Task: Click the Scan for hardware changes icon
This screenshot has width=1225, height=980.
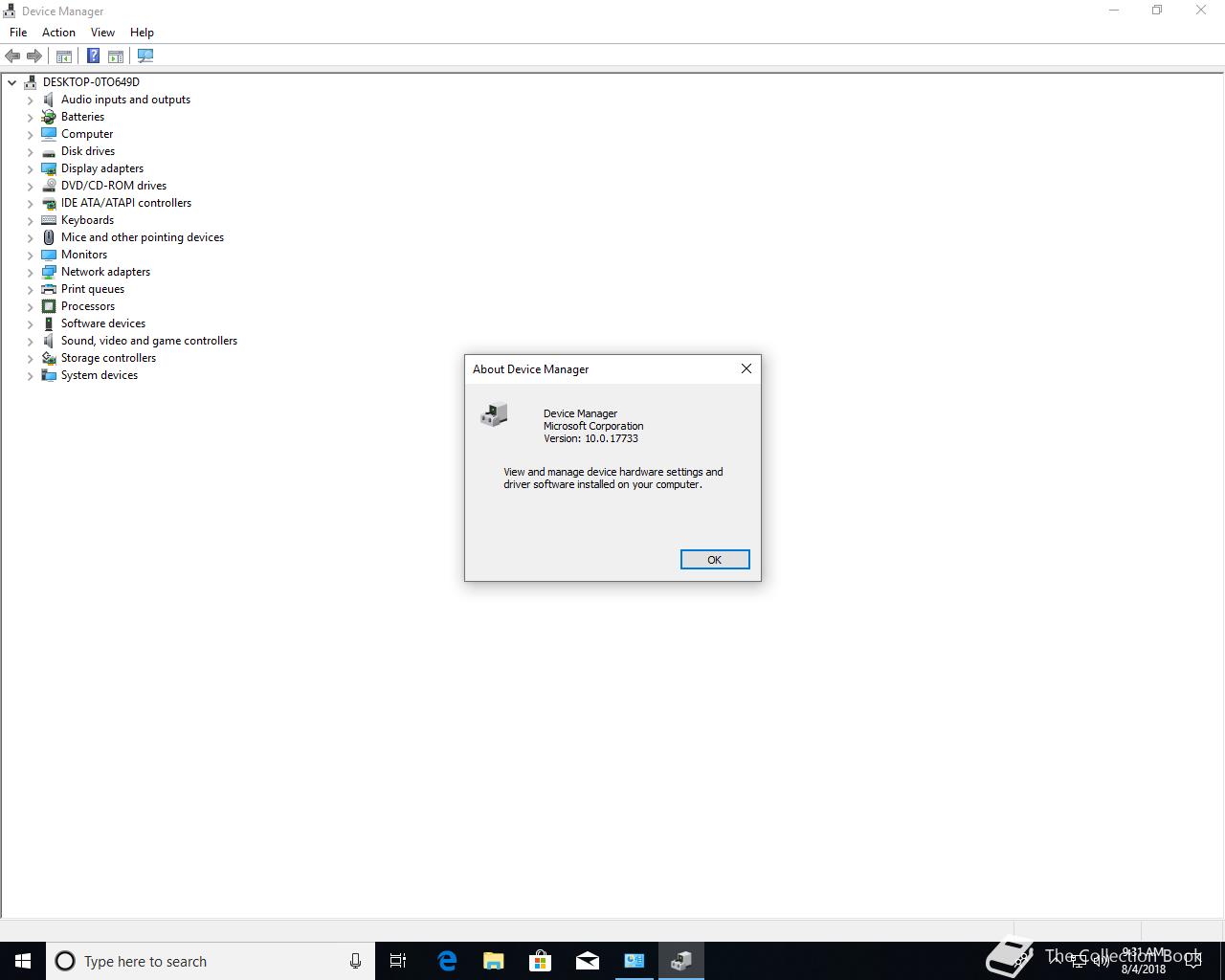Action: (145, 56)
